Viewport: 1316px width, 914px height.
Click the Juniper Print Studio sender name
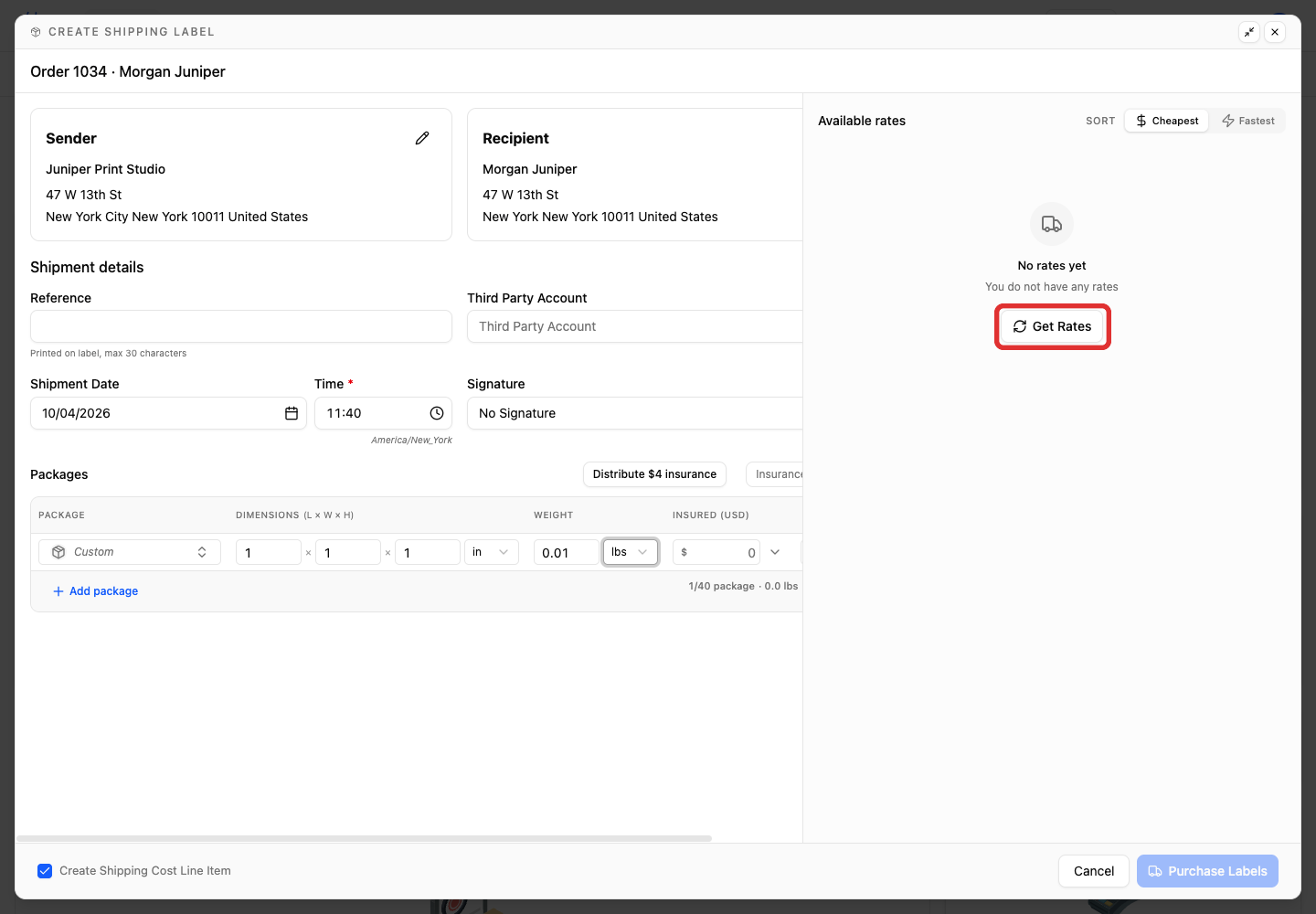pos(106,169)
